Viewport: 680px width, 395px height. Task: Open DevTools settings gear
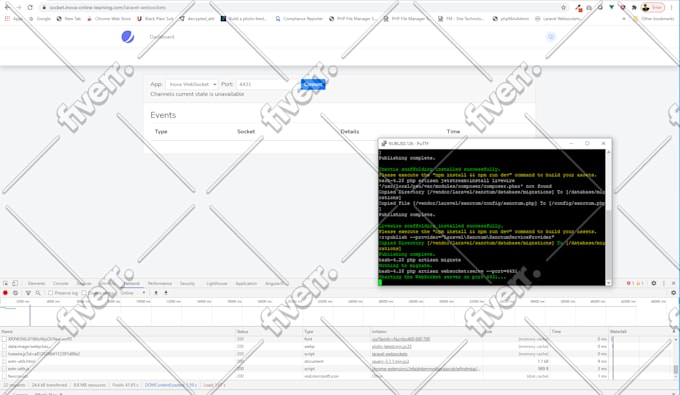click(x=654, y=283)
